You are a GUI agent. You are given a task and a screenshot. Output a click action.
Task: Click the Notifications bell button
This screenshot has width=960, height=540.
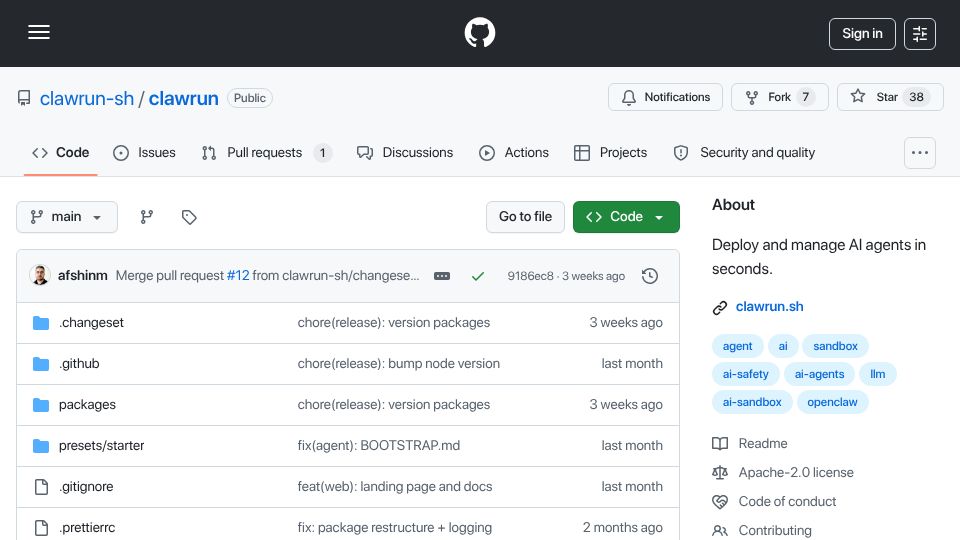pyautogui.click(x=665, y=97)
